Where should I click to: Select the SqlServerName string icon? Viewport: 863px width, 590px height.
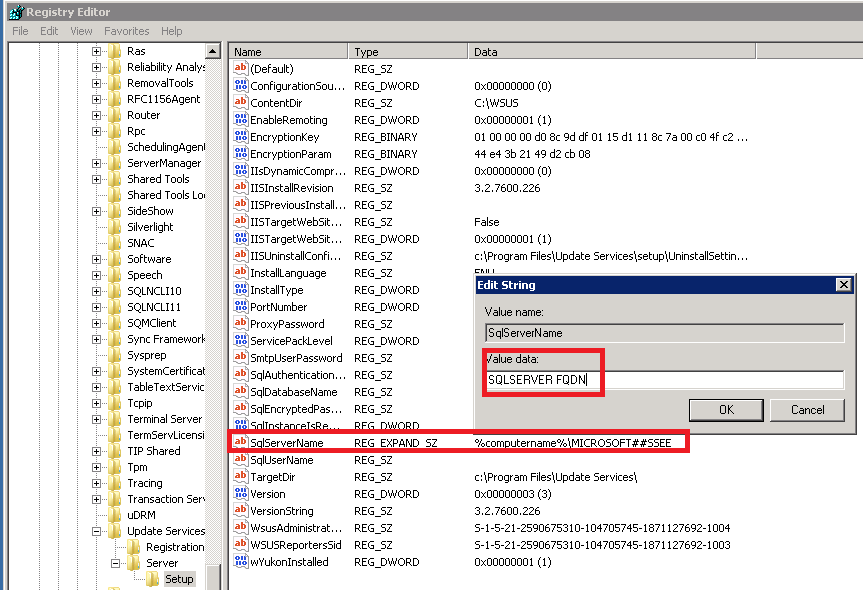(239, 441)
